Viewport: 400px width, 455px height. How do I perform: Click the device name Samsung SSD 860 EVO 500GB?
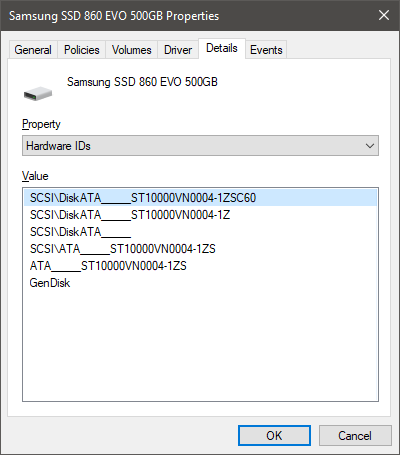coord(142,82)
